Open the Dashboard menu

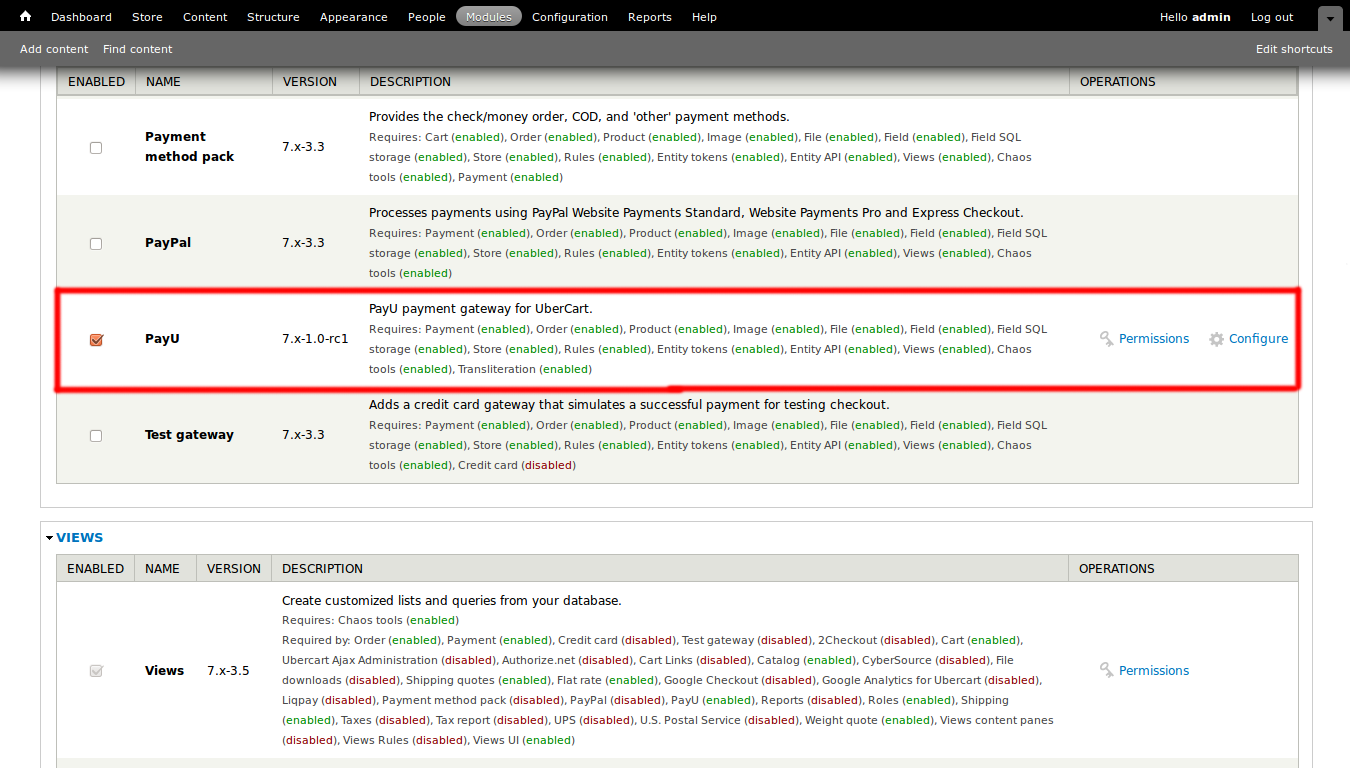81,17
